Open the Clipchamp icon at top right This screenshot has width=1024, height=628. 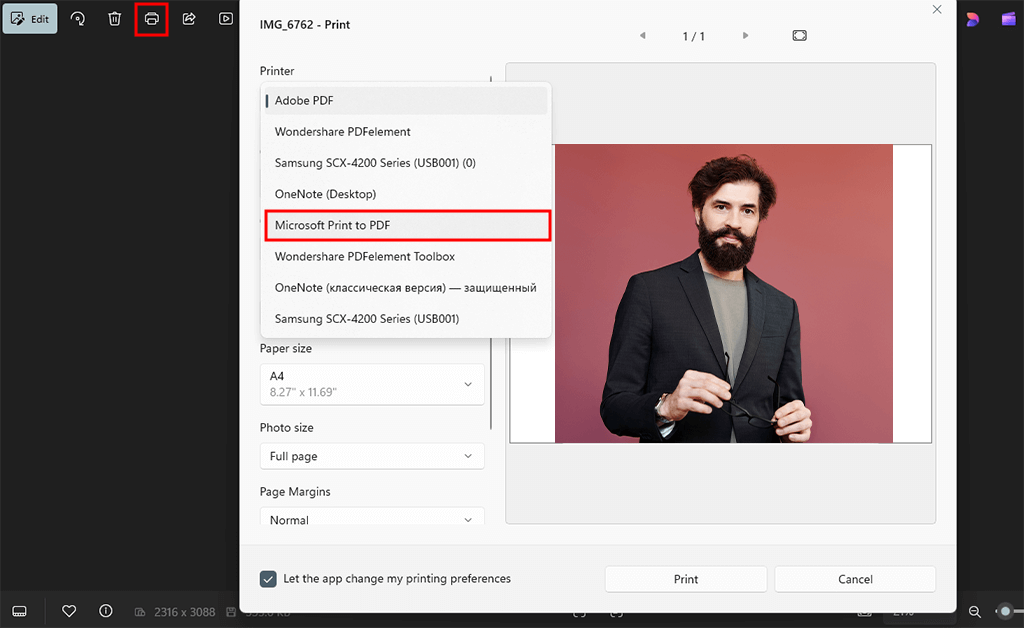[x=1009, y=20]
